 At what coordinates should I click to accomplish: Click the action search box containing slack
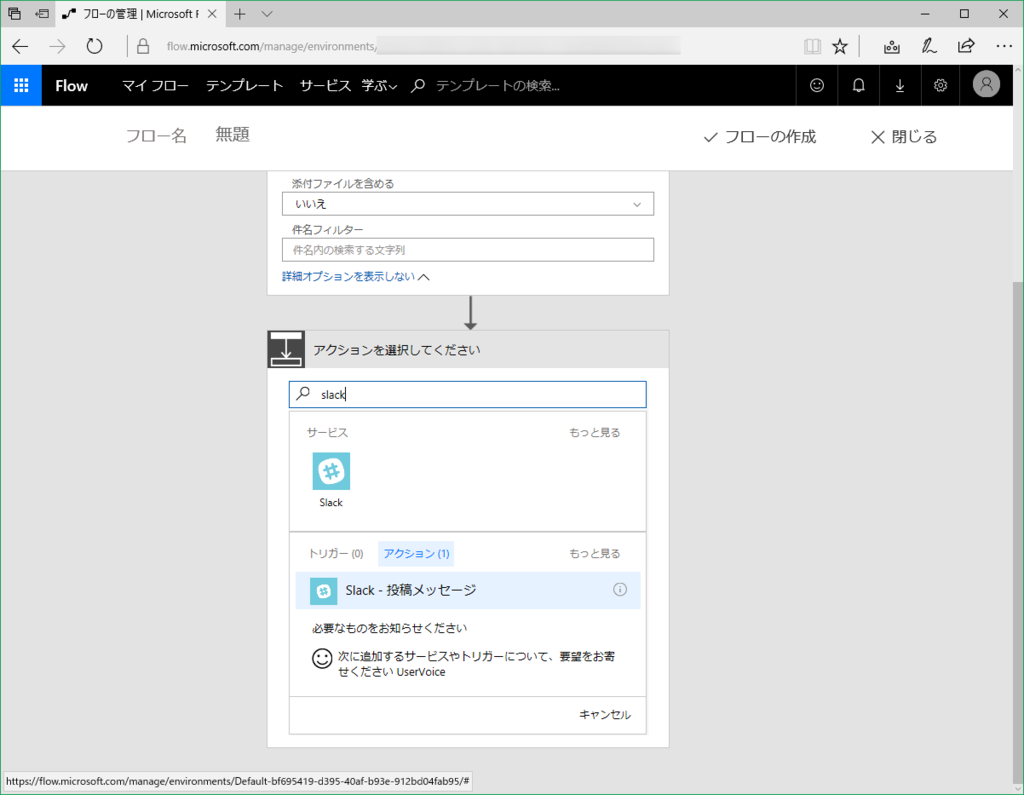point(468,395)
